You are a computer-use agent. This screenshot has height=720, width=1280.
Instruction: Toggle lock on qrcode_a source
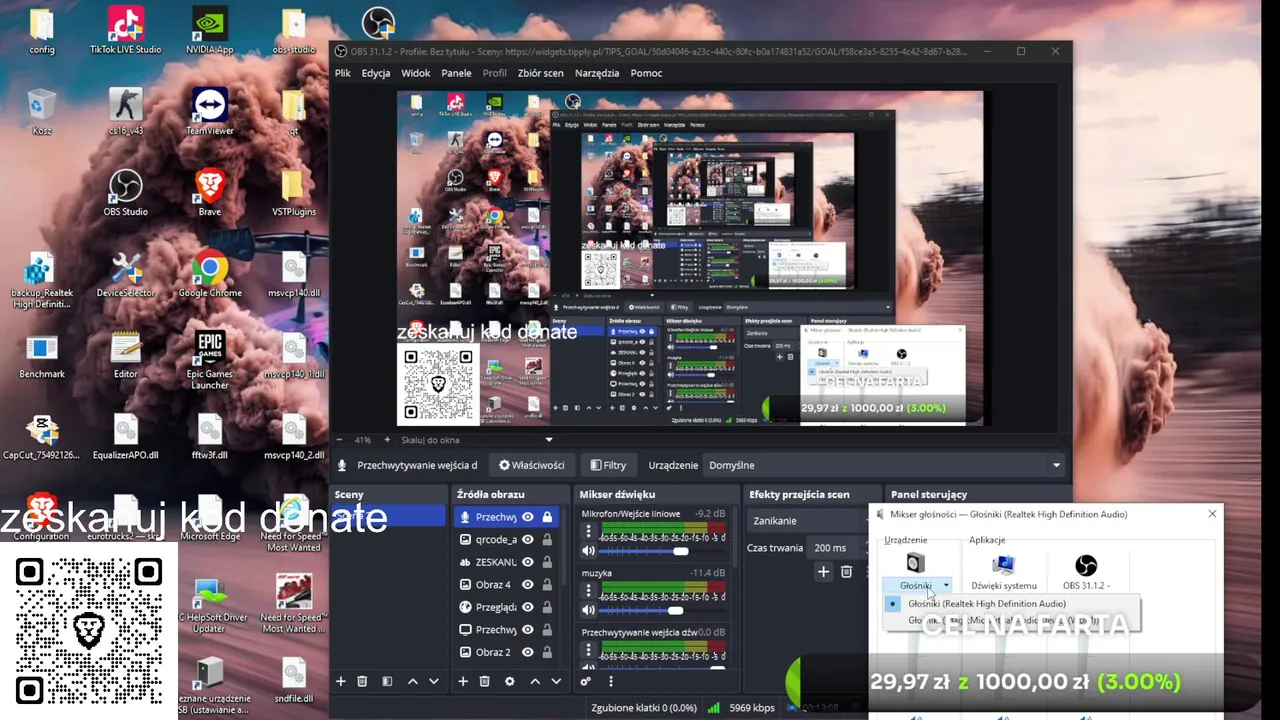(x=547, y=539)
